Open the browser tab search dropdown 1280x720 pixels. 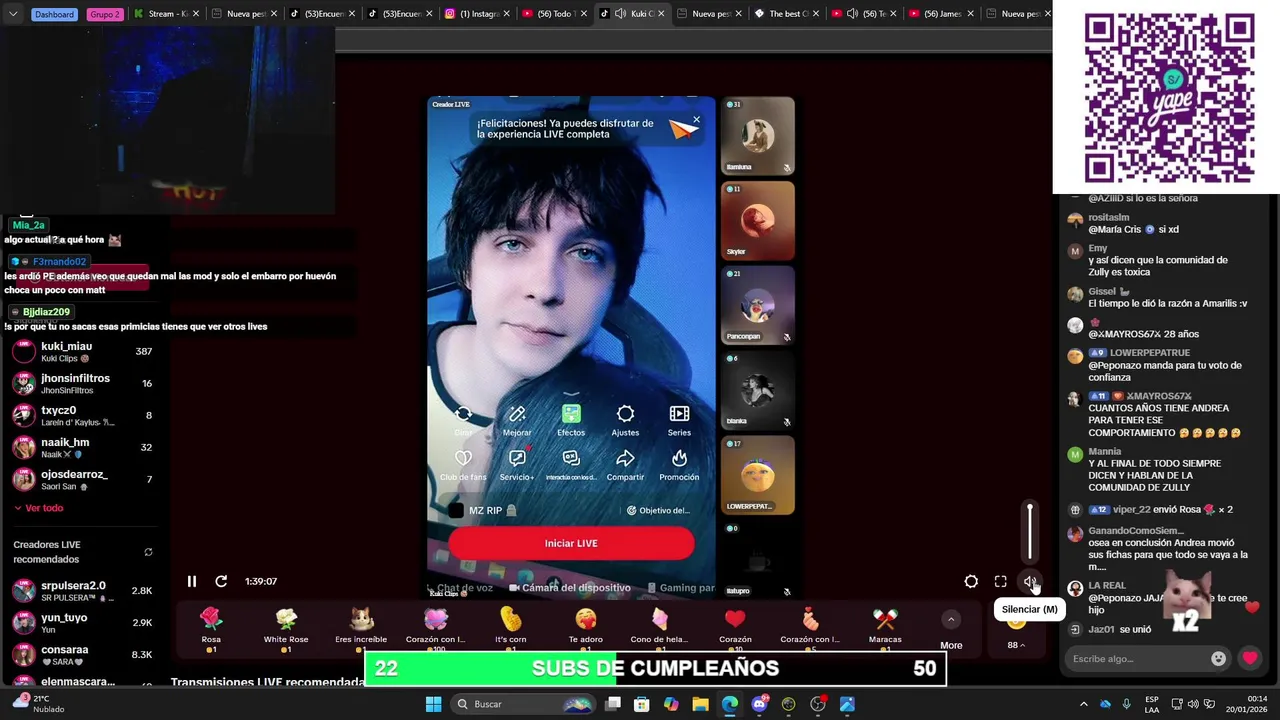(11, 14)
